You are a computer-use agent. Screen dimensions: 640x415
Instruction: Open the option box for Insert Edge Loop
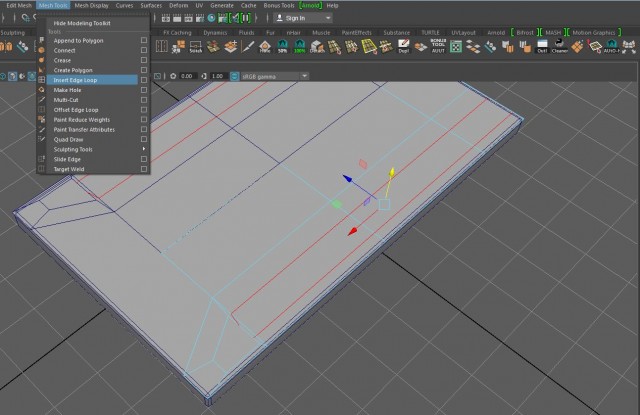tap(144, 80)
